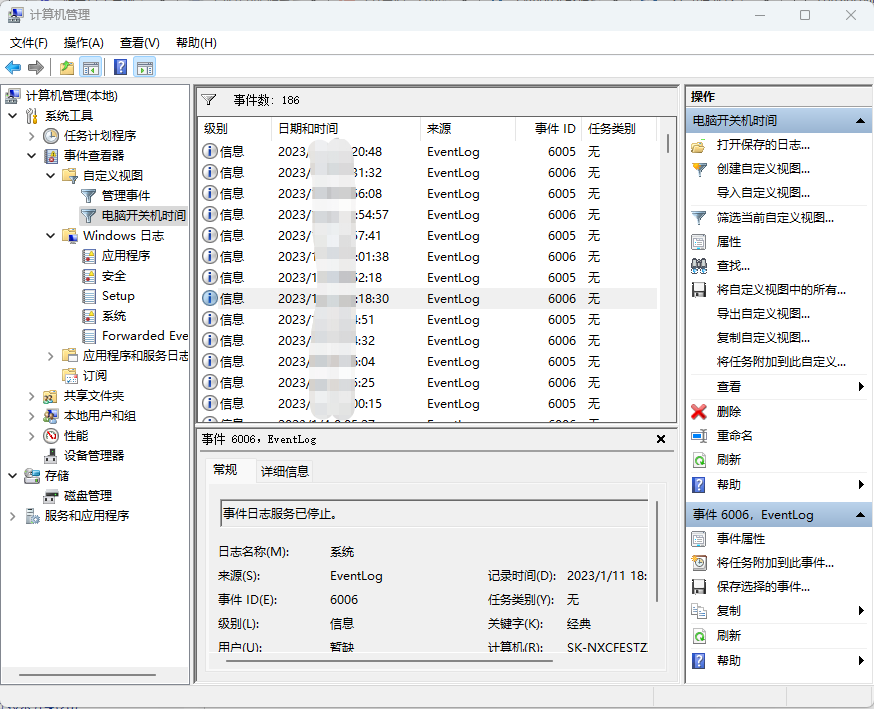The width and height of the screenshot is (874, 709).
Task: Click the Forward arrow toolbar icon
Action: 36,68
